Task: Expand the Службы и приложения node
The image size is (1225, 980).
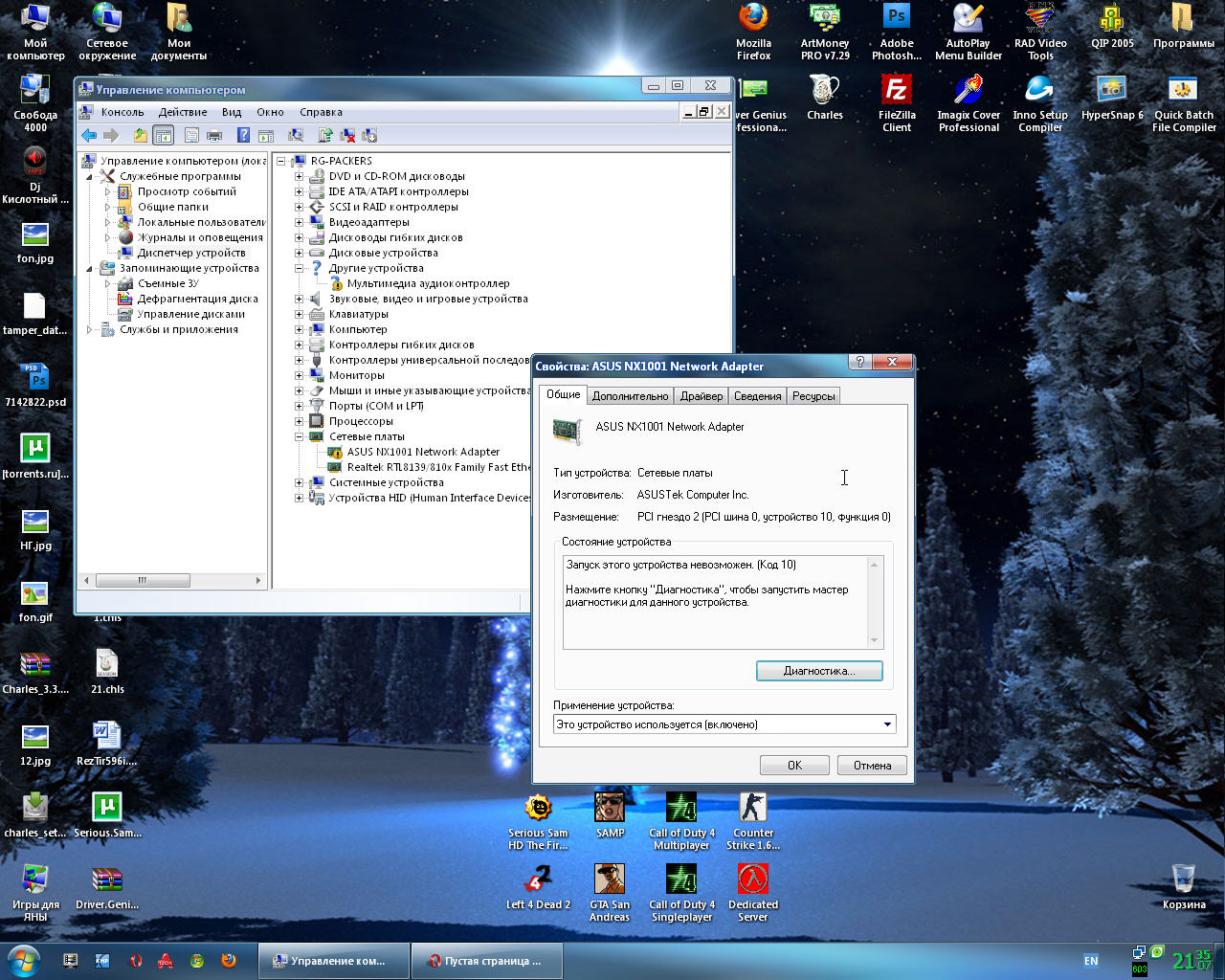Action: point(90,329)
